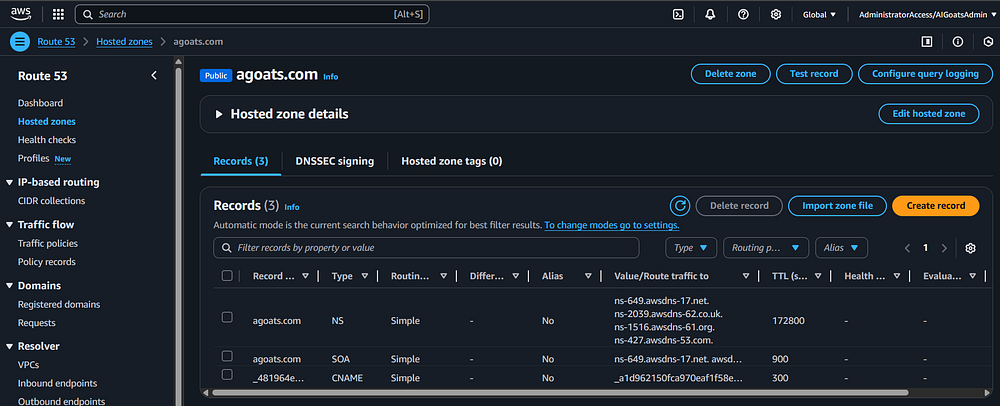The width and height of the screenshot is (1000, 406).
Task: Click the filter records search field
Action: point(427,247)
